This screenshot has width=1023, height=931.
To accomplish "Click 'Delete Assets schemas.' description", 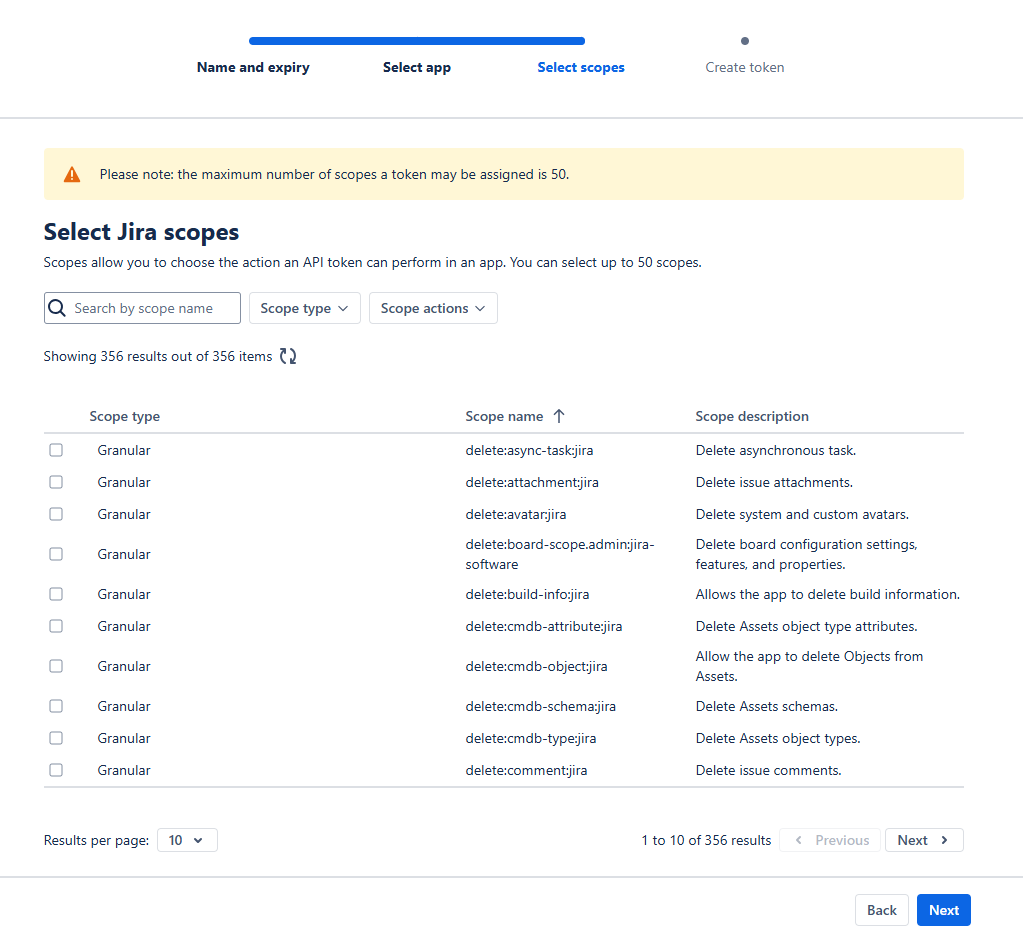I will [767, 707].
